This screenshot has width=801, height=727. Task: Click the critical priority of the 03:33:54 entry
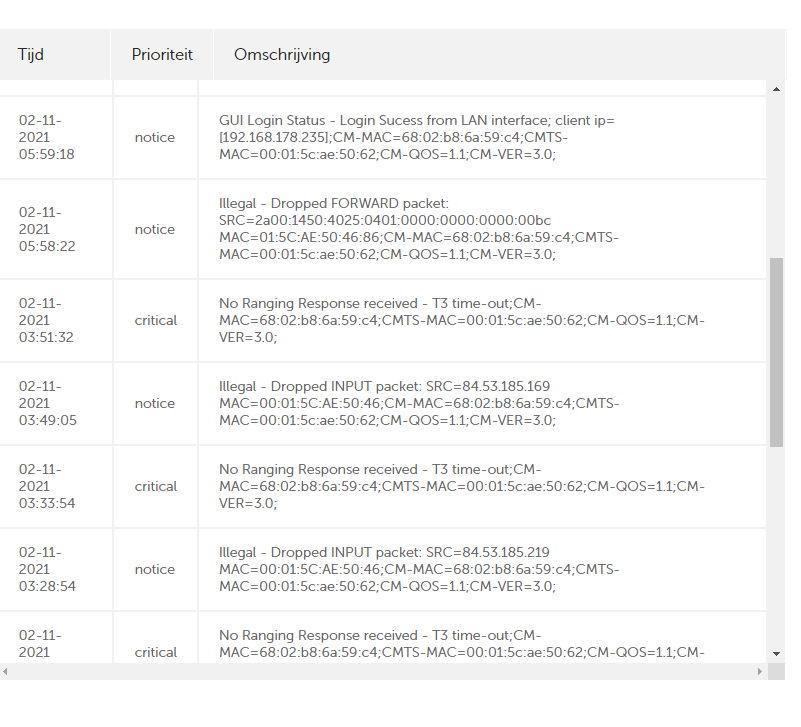[156, 487]
